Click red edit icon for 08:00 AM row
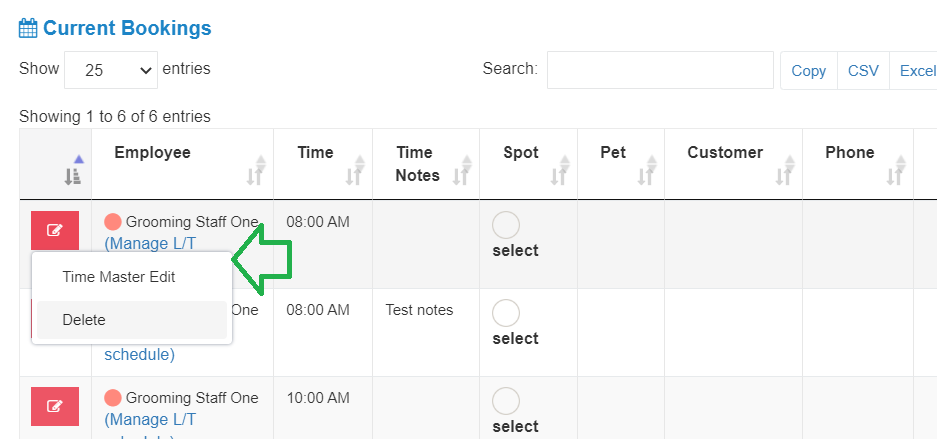 55,230
